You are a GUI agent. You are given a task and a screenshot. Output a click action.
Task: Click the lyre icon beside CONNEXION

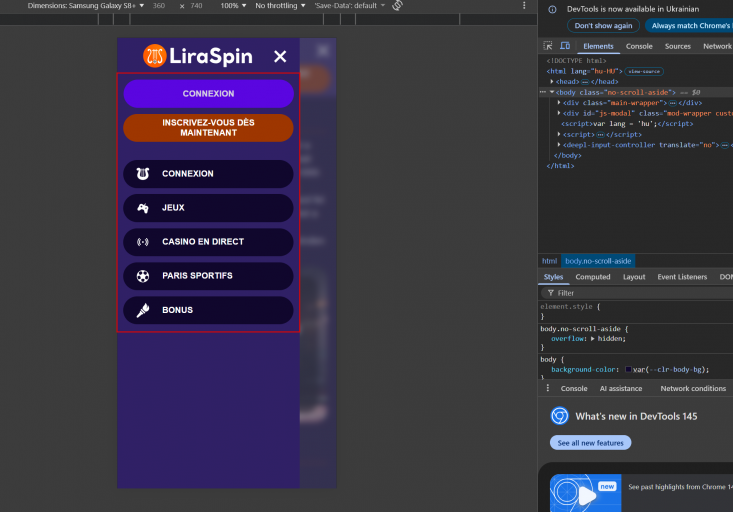click(x=143, y=173)
